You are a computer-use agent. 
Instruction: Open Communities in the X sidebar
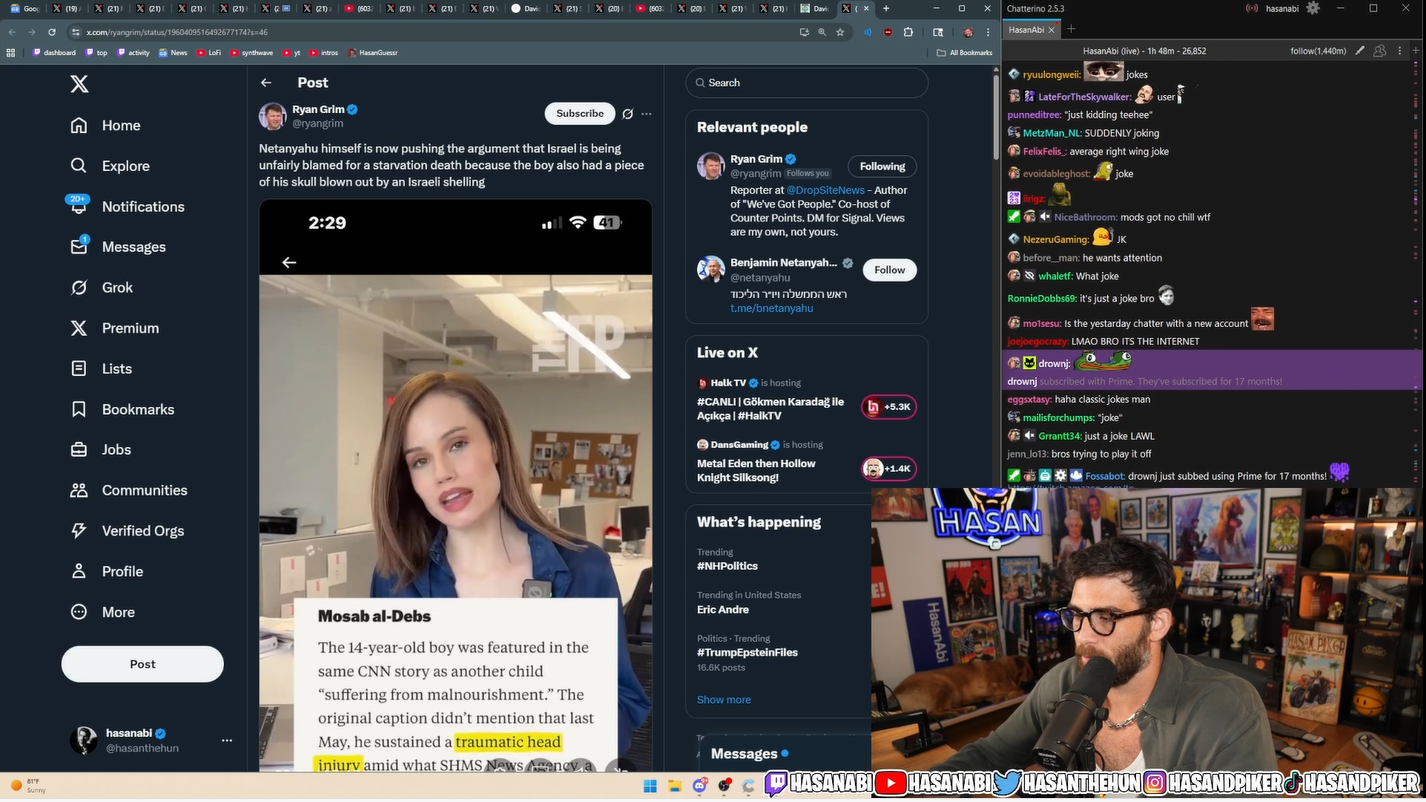click(x=129, y=490)
